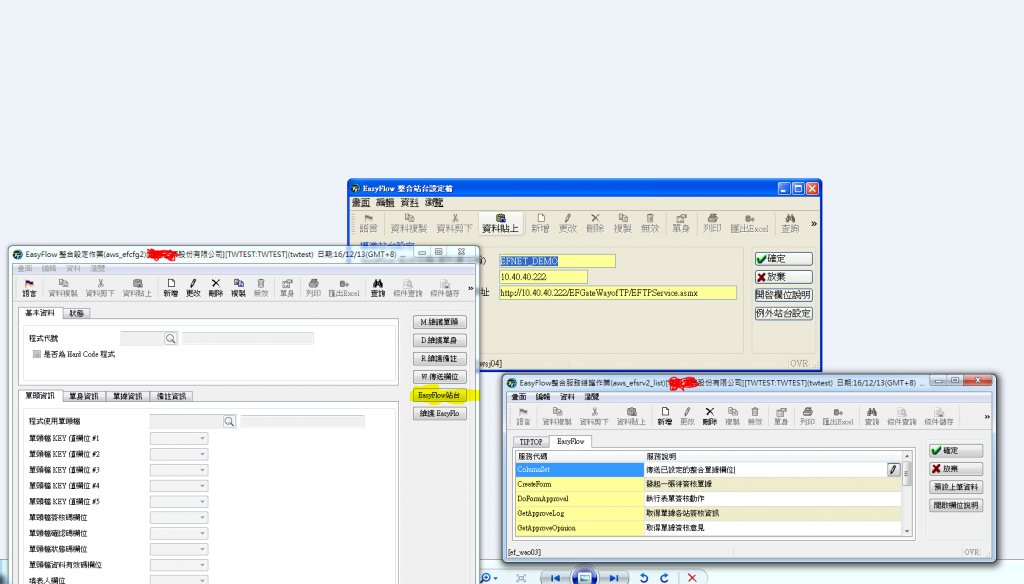
Task: Click 新增 icon in aws_efcfg2 window toolbar
Action: [170, 287]
